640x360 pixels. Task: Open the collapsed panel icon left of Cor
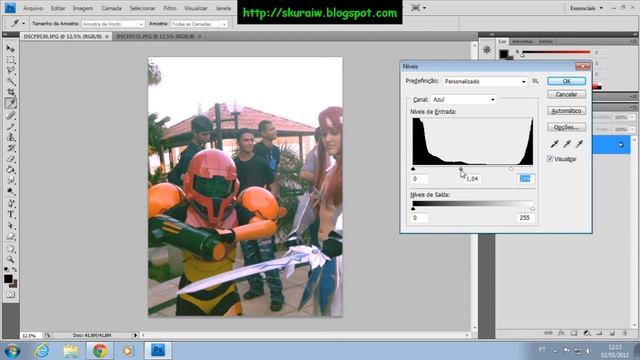click(x=487, y=50)
